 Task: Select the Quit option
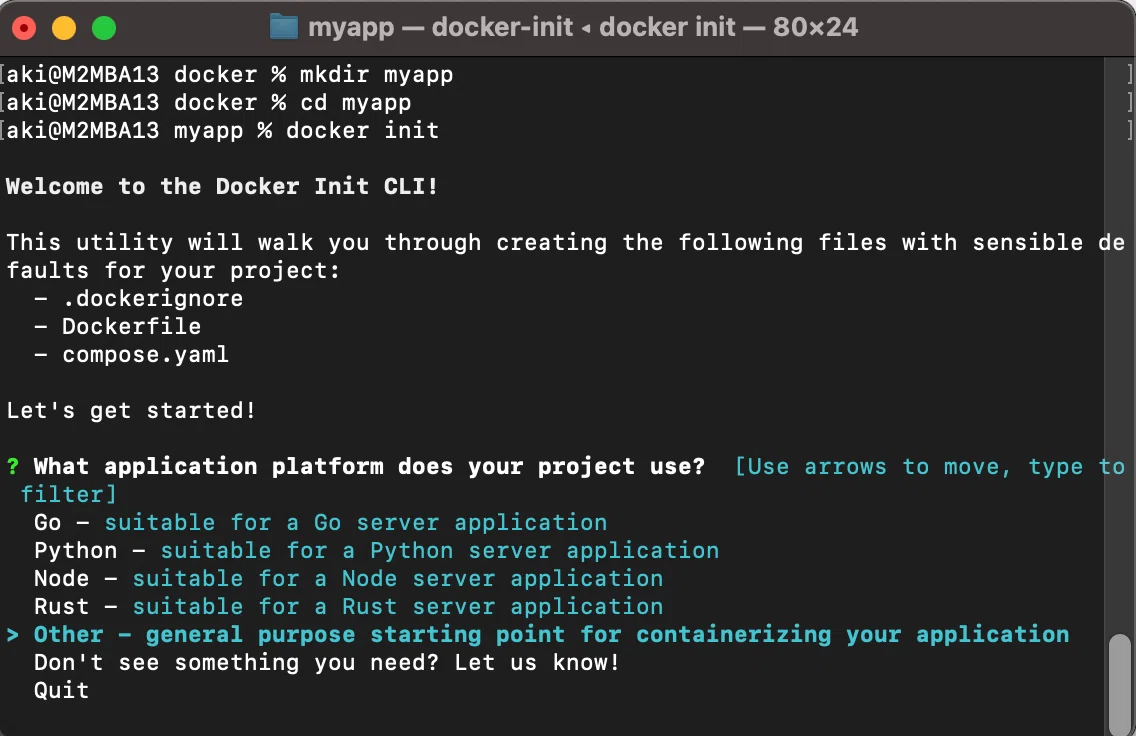pos(62,690)
